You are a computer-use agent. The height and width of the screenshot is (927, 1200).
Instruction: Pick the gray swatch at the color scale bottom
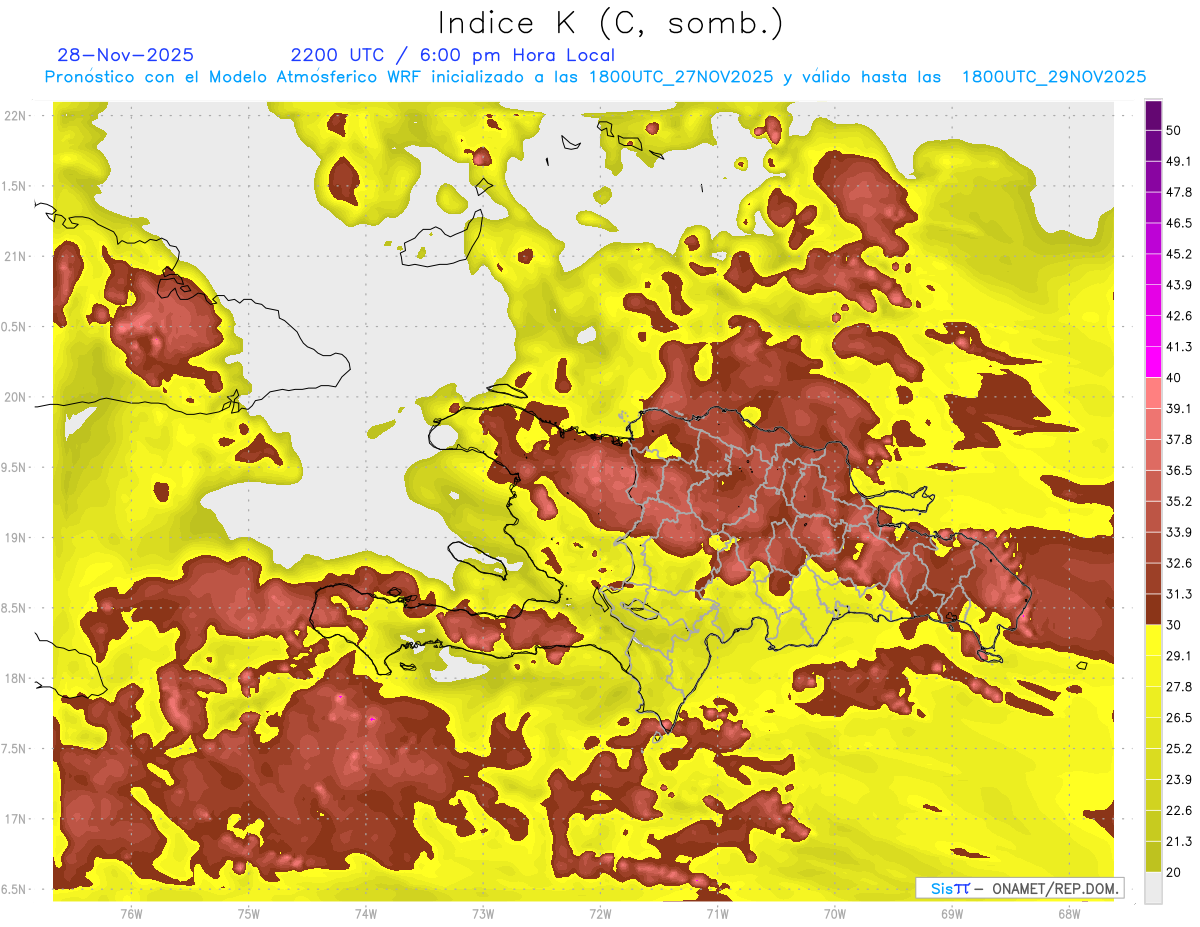1153,888
